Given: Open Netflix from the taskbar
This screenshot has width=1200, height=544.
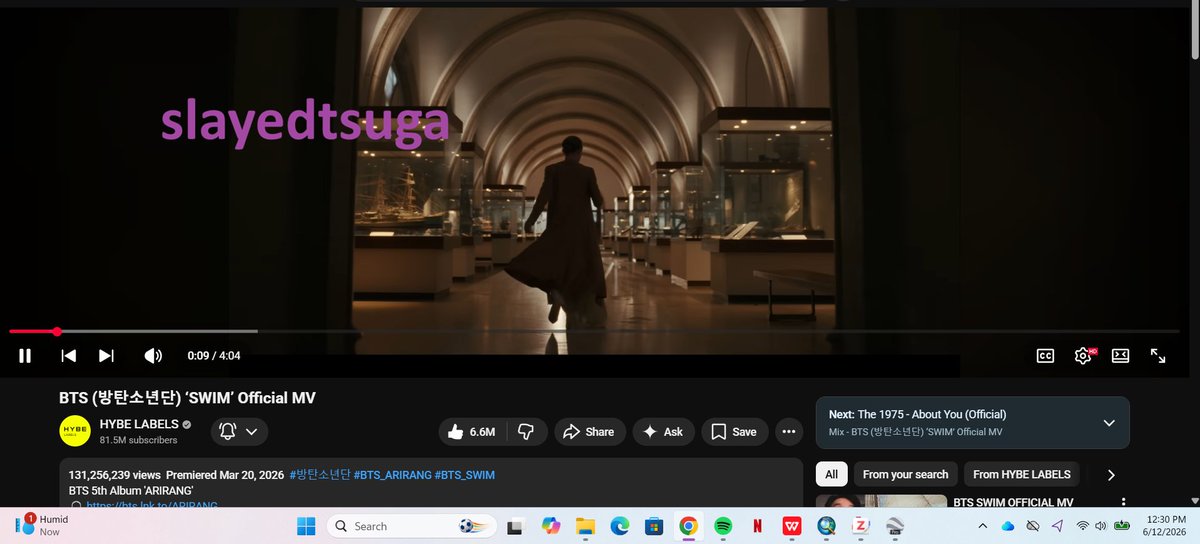Looking at the screenshot, I should coord(757,526).
